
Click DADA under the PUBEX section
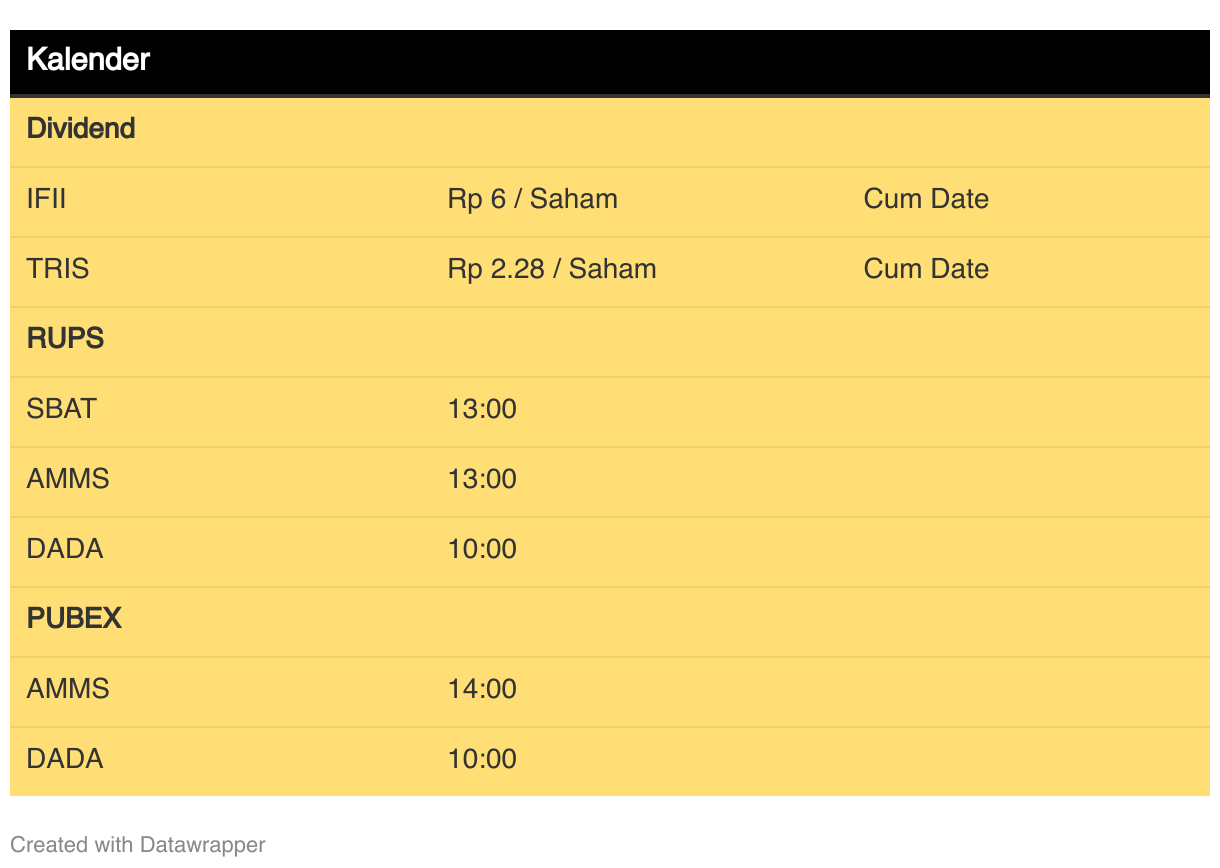(65, 759)
